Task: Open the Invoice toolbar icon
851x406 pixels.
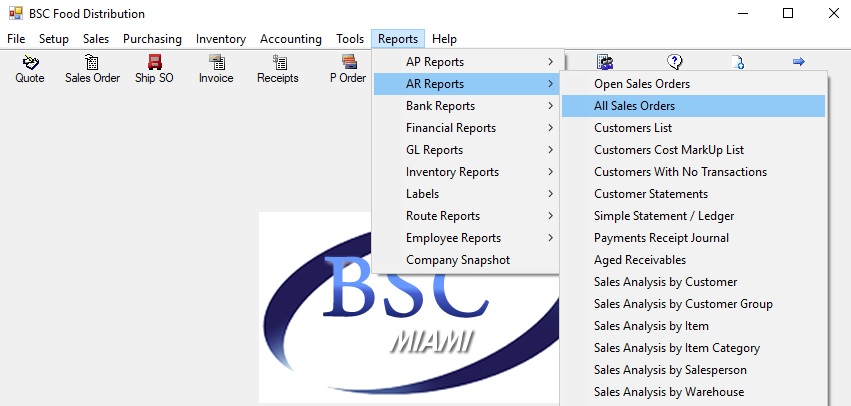Action: coord(217,62)
